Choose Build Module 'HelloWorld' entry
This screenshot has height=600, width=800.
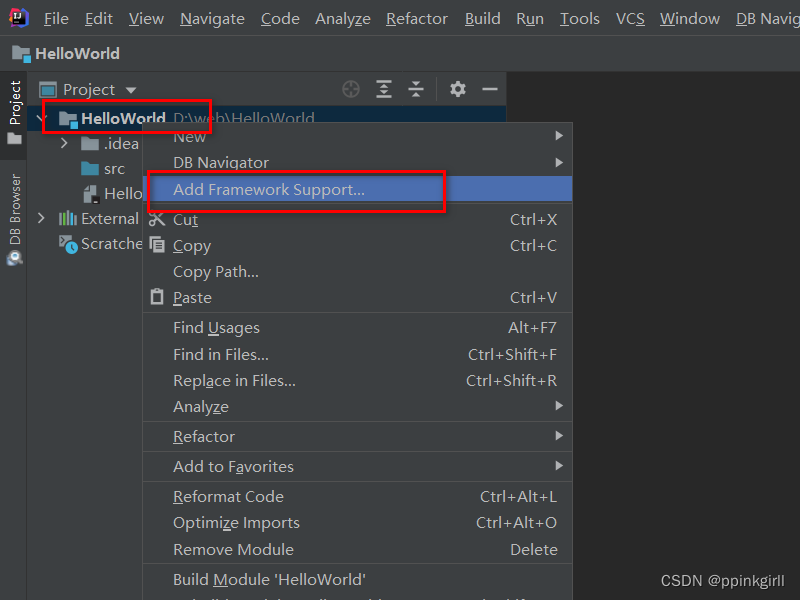click(357, 580)
